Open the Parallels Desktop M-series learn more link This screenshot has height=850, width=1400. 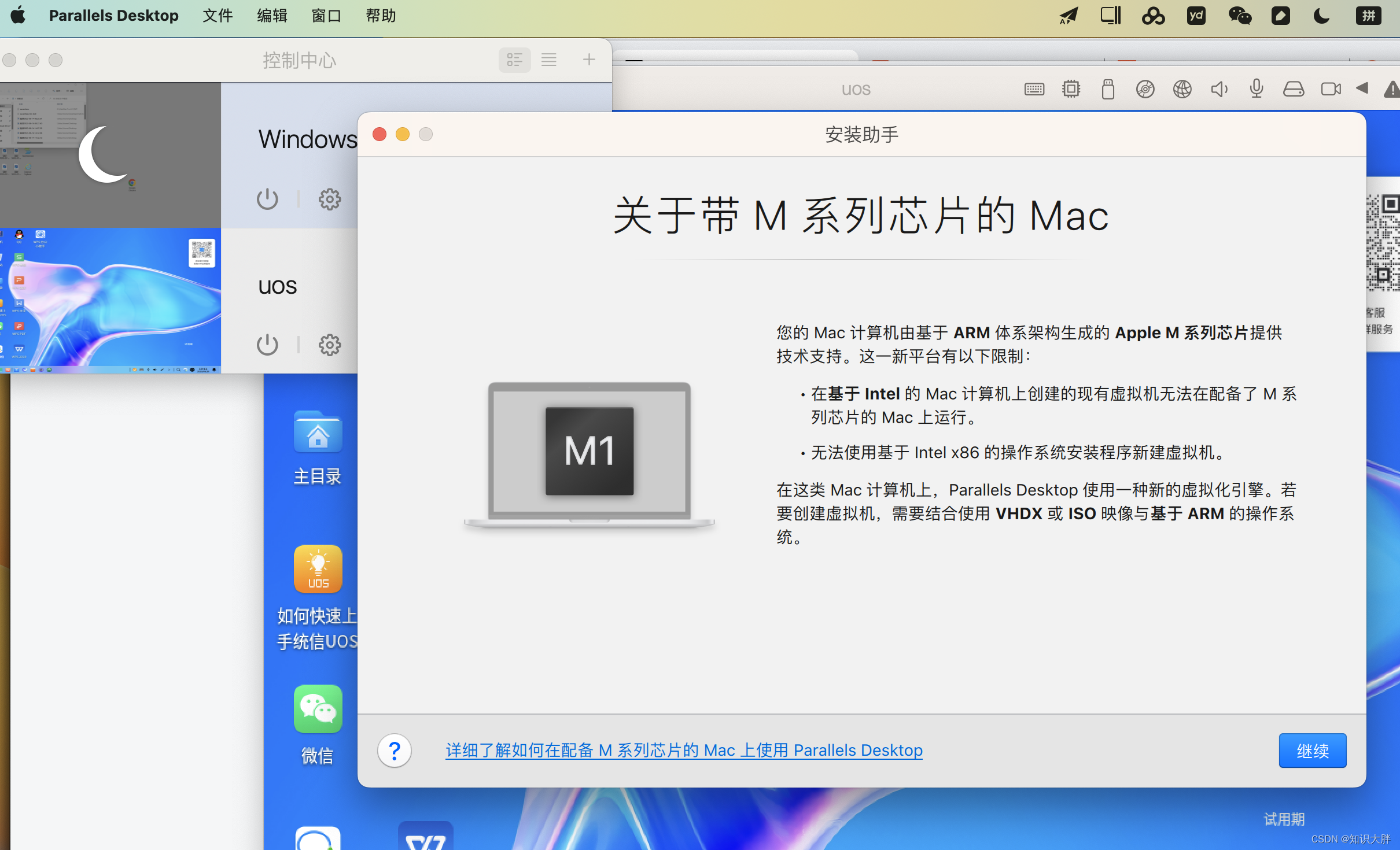point(683,750)
